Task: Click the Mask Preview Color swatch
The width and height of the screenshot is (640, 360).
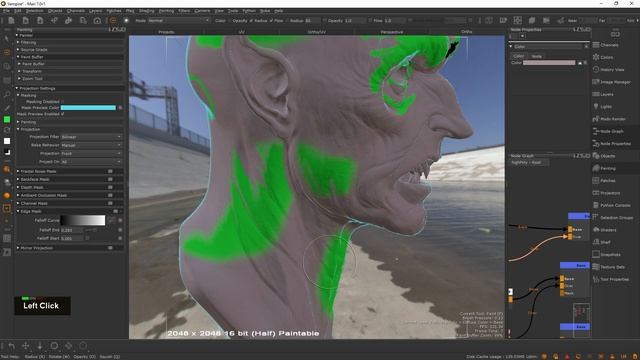Action: pyautogui.click(x=88, y=108)
